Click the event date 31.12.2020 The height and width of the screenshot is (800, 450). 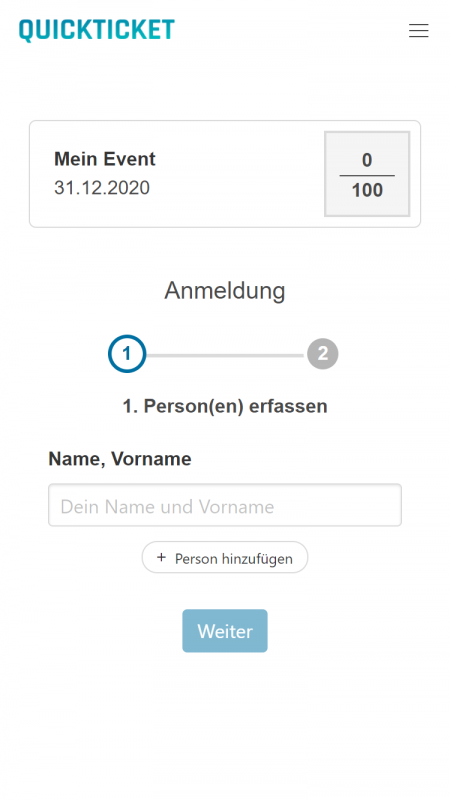point(102,188)
